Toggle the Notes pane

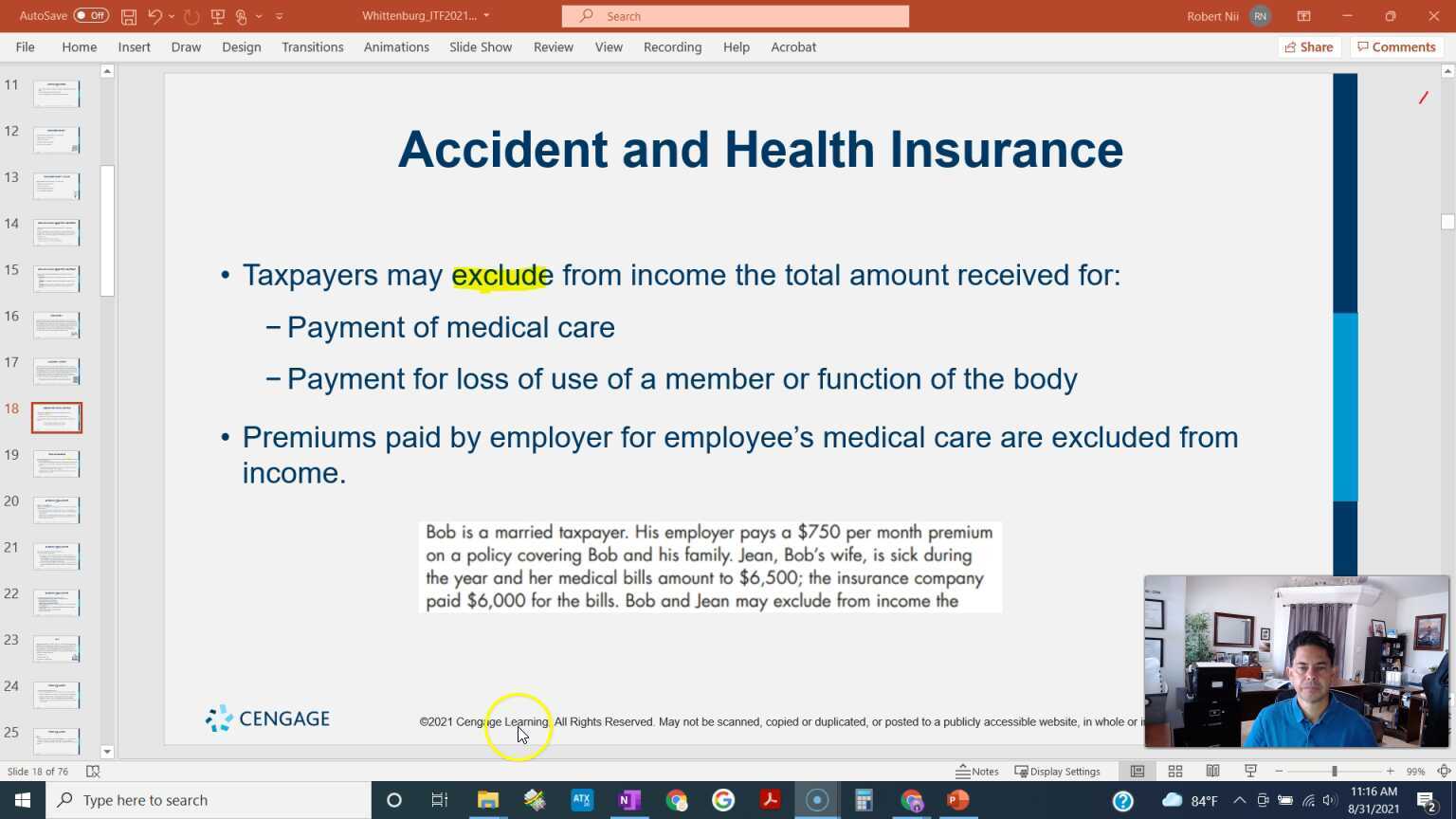click(x=977, y=771)
